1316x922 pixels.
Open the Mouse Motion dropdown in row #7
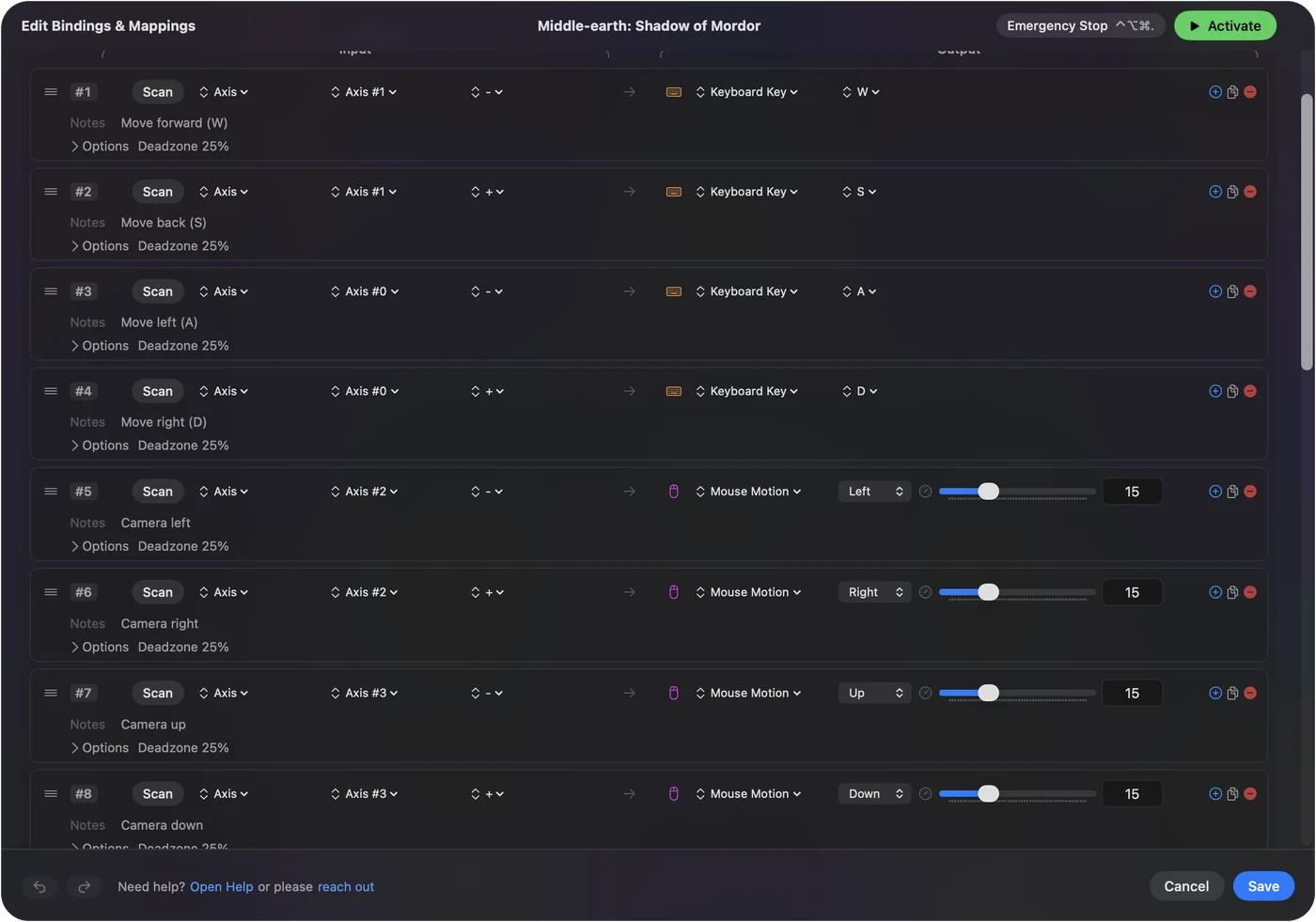pos(749,693)
